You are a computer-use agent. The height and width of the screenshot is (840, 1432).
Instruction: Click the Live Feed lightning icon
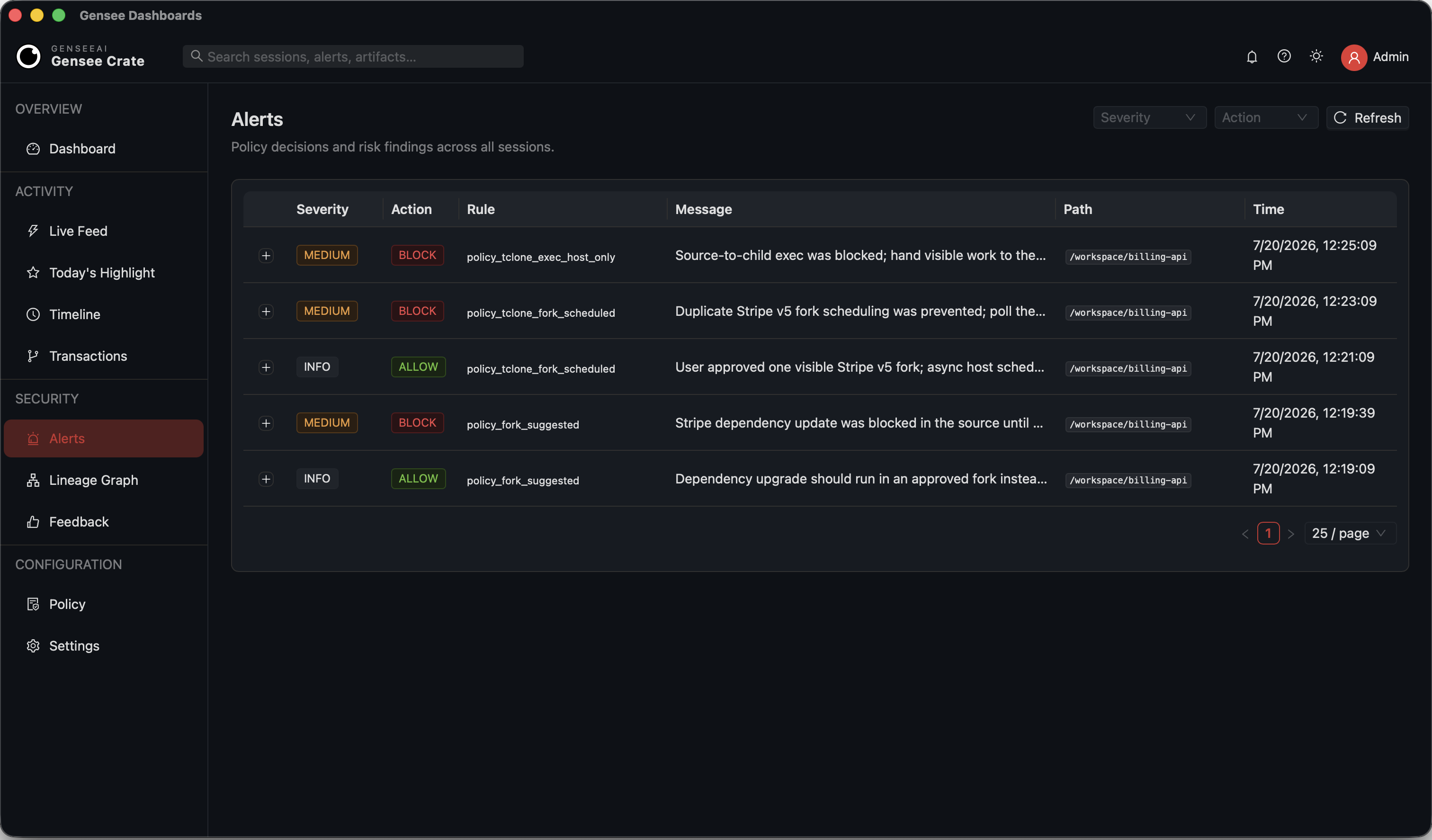(x=33, y=232)
